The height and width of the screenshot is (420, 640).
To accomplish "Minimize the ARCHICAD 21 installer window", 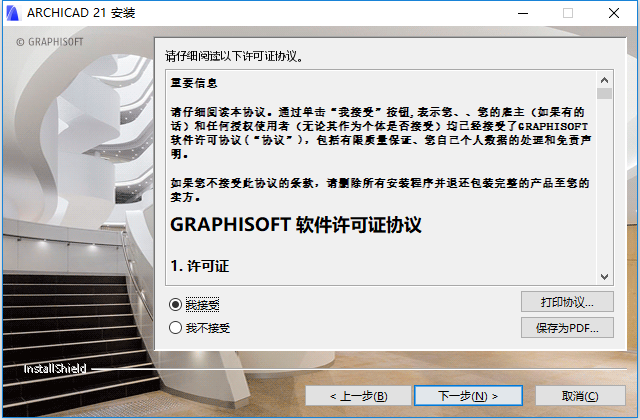I will tap(523, 13).
